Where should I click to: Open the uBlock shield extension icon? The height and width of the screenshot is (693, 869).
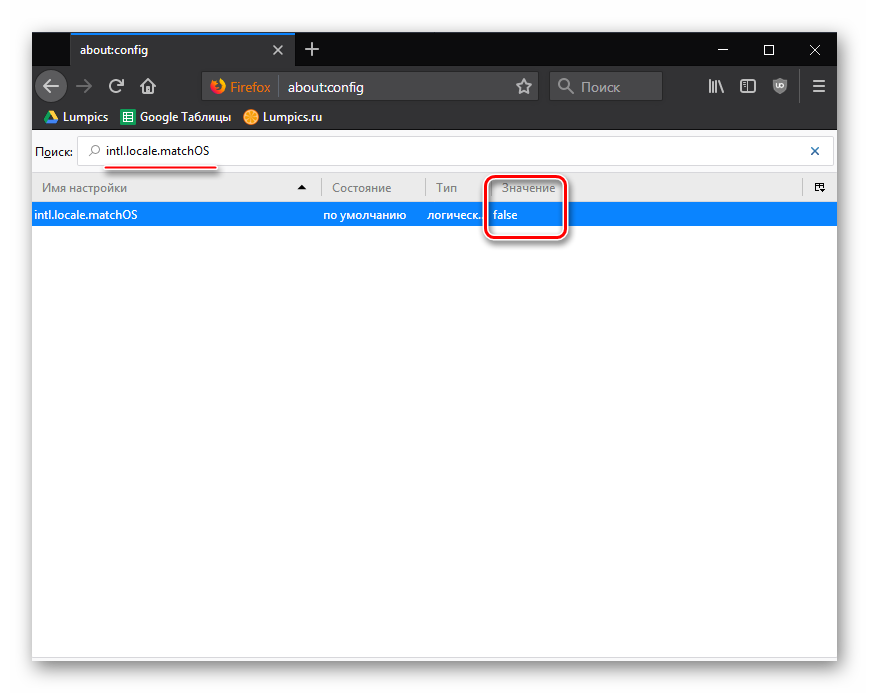(780, 86)
